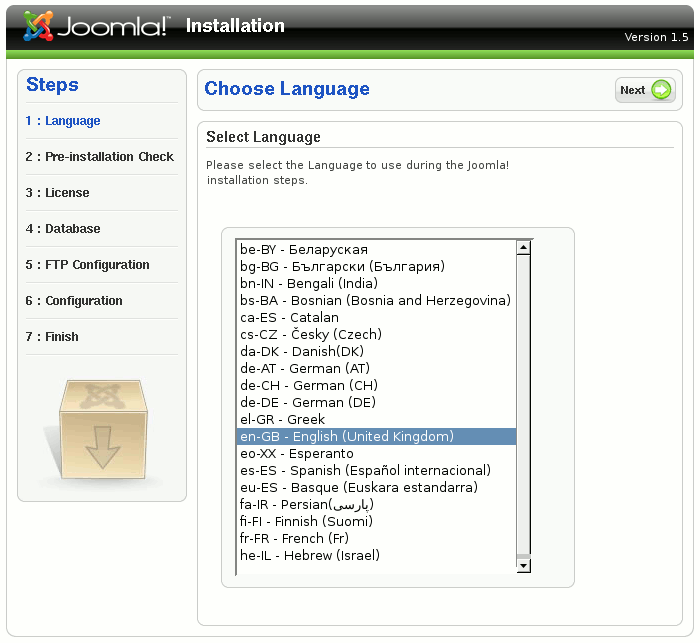Select es-ES - Spanish (Español internacional)
700x643 pixels.
point(376,470)
